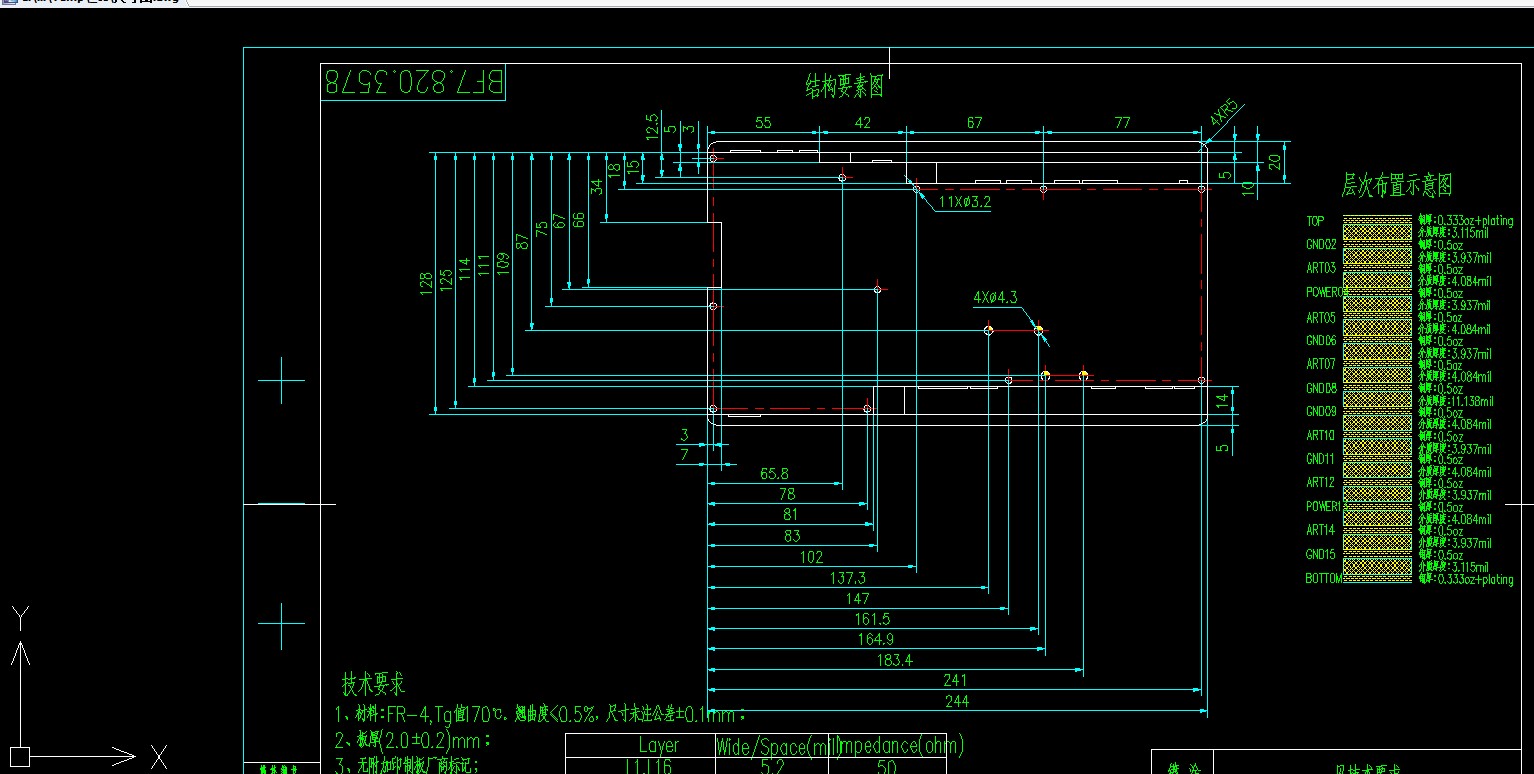
Task: Select the vertical dimension 75
Action: tap(541, 229)
